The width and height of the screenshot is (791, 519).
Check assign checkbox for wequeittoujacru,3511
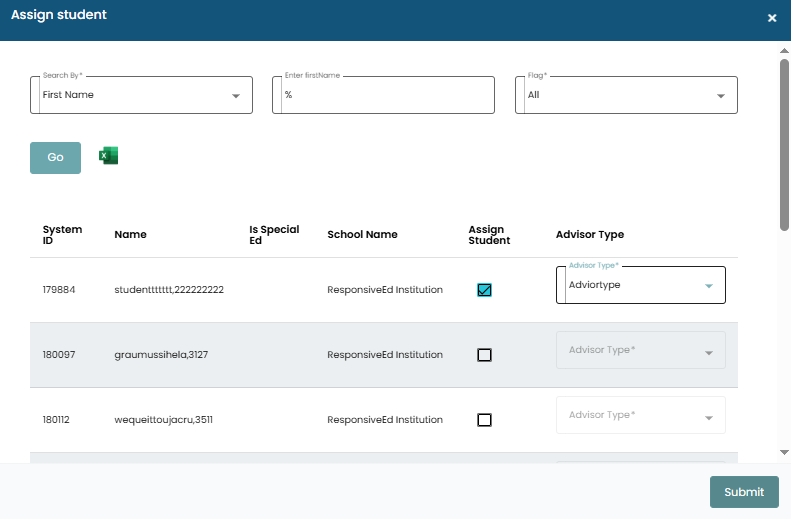click(485, 420)
